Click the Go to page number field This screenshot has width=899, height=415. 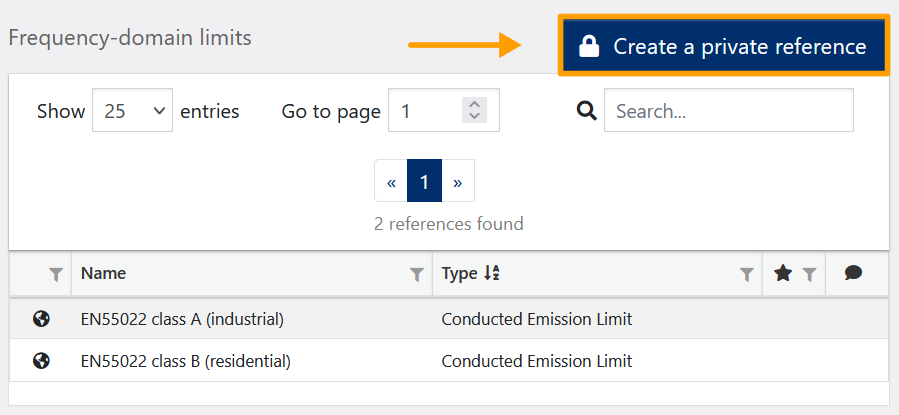pos(426,111)
